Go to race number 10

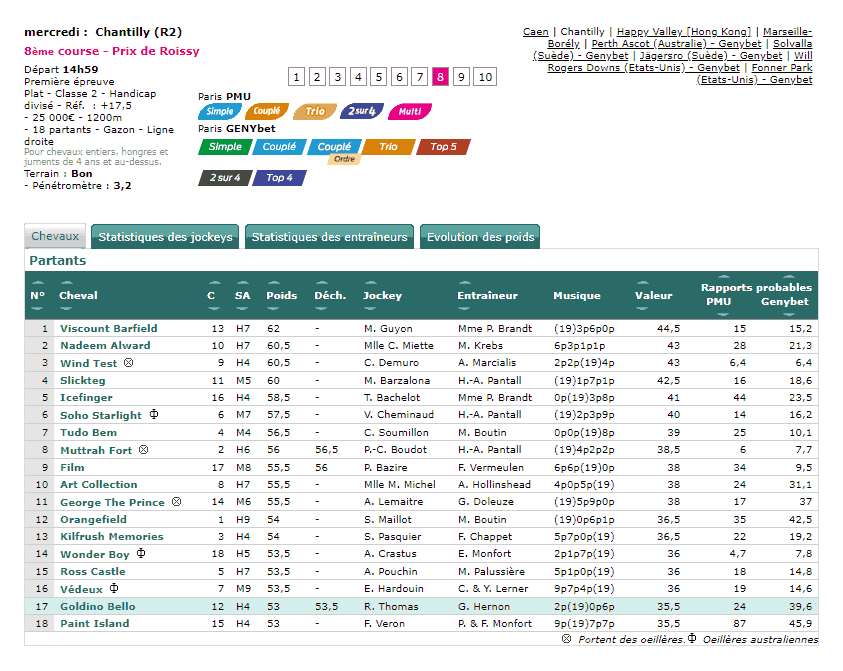pos(485,77)
